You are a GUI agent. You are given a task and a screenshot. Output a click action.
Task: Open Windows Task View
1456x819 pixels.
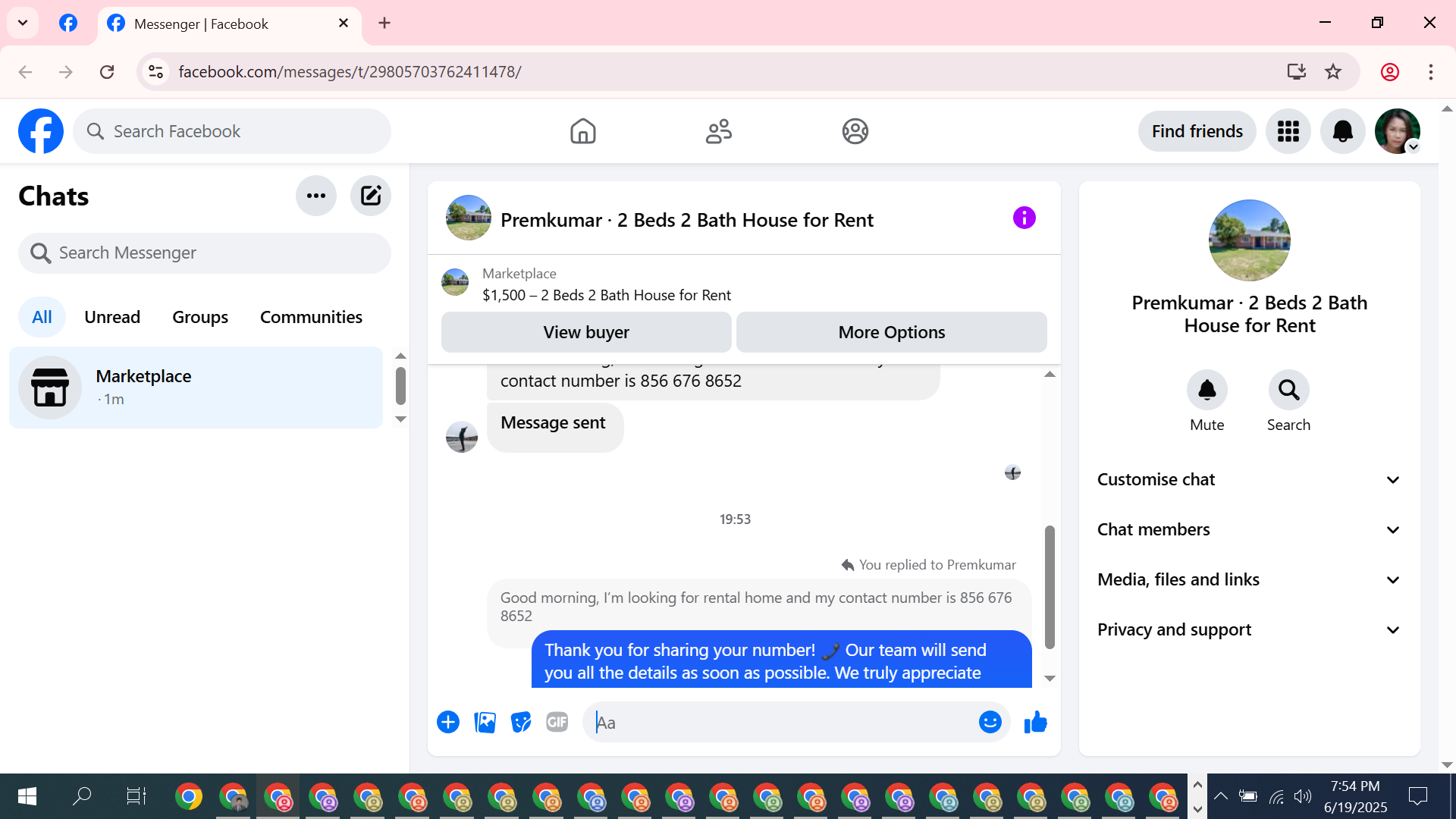pos(136,795)
